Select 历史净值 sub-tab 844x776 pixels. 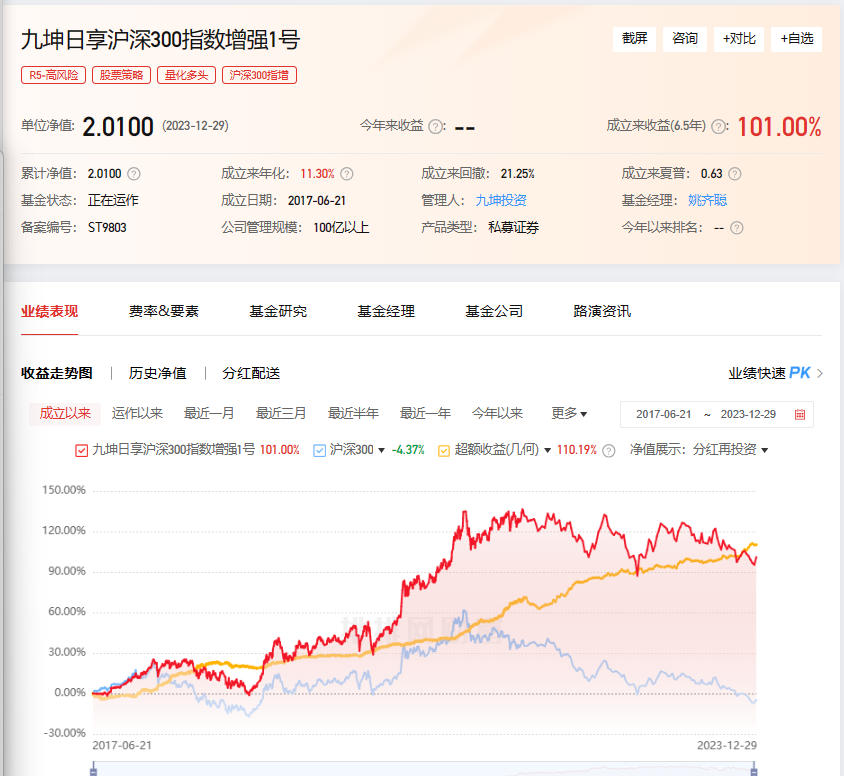coord(158,373)
